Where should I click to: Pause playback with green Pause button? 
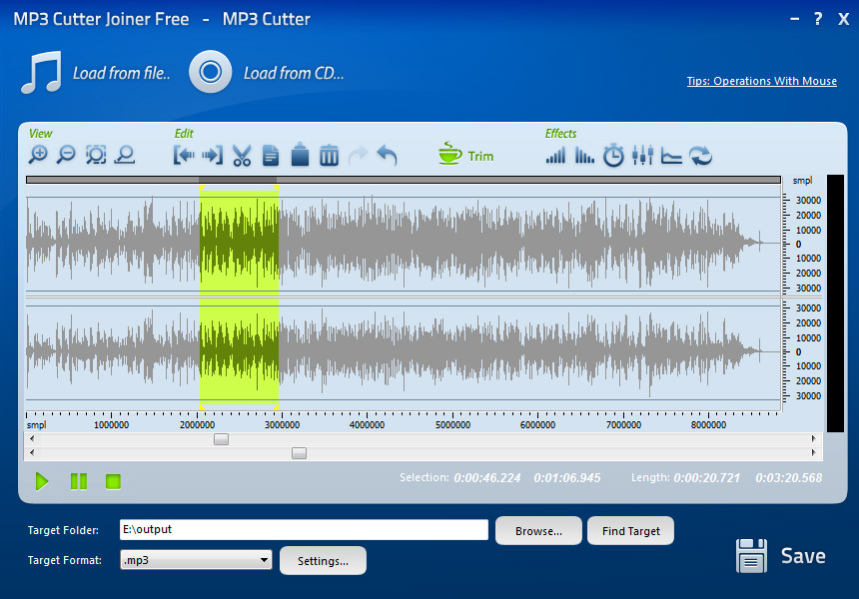click(x=79, y=482)
